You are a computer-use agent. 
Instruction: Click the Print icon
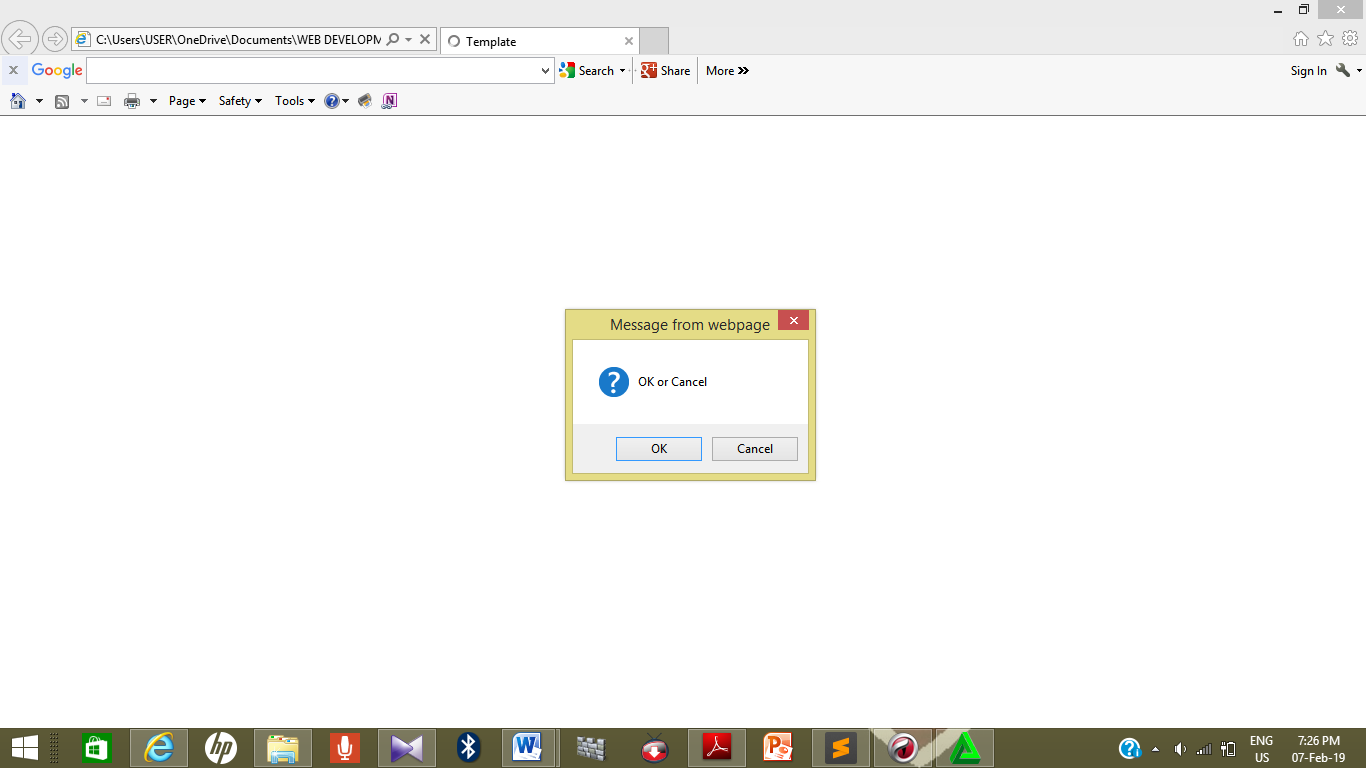pyautogui.click(x=131, y=100)
